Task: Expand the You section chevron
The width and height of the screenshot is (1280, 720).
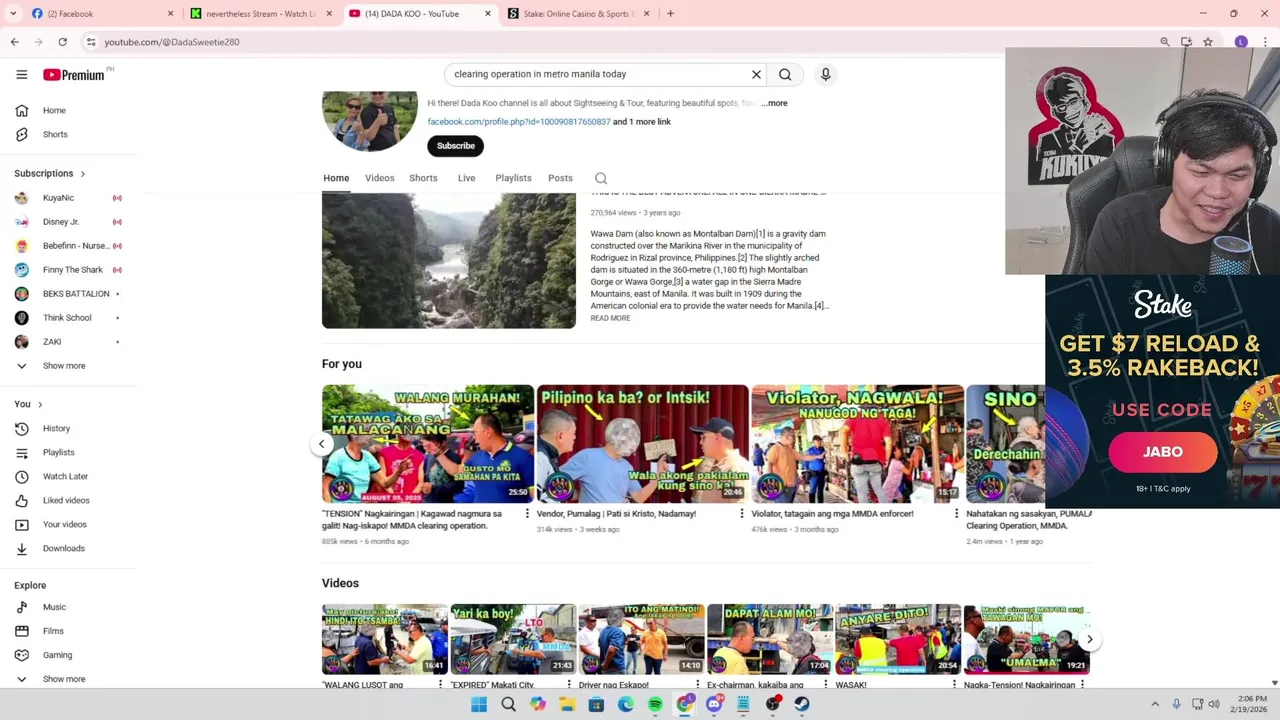Action: [x=40, y=404]
